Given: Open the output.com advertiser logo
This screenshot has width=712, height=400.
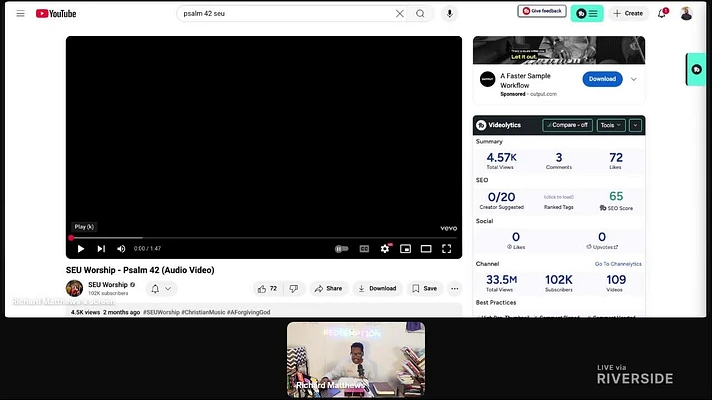Looking at the screenshot, I should 487,79.
